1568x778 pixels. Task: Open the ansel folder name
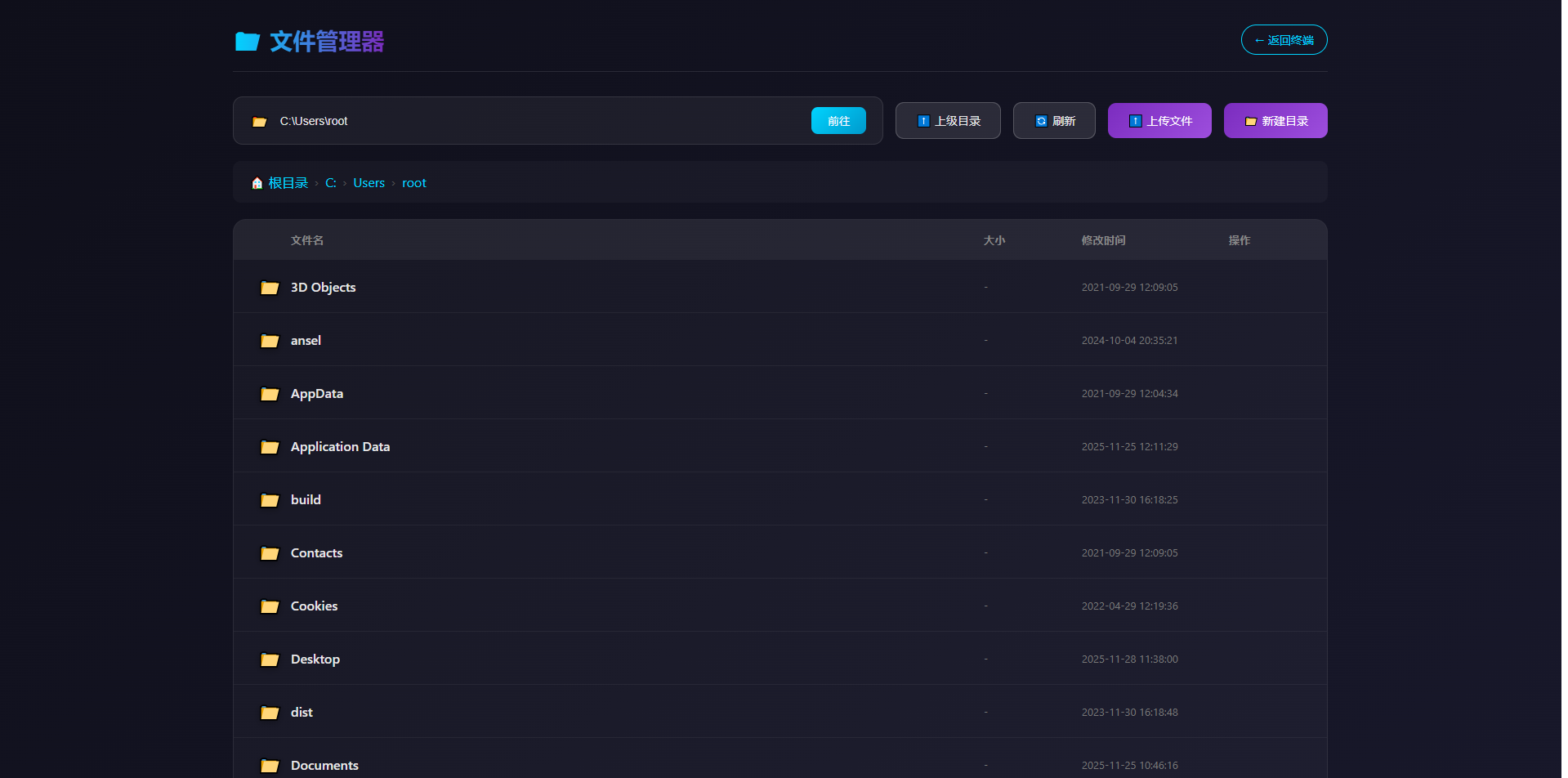coord(306,341)
